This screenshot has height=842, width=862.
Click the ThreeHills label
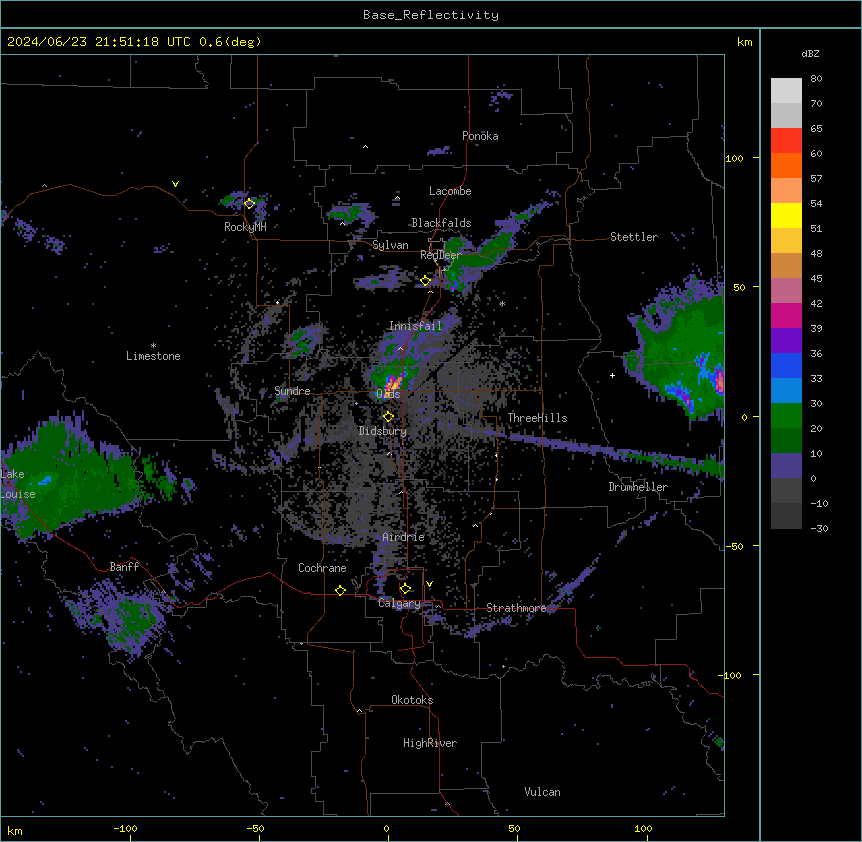click(538, 418)
